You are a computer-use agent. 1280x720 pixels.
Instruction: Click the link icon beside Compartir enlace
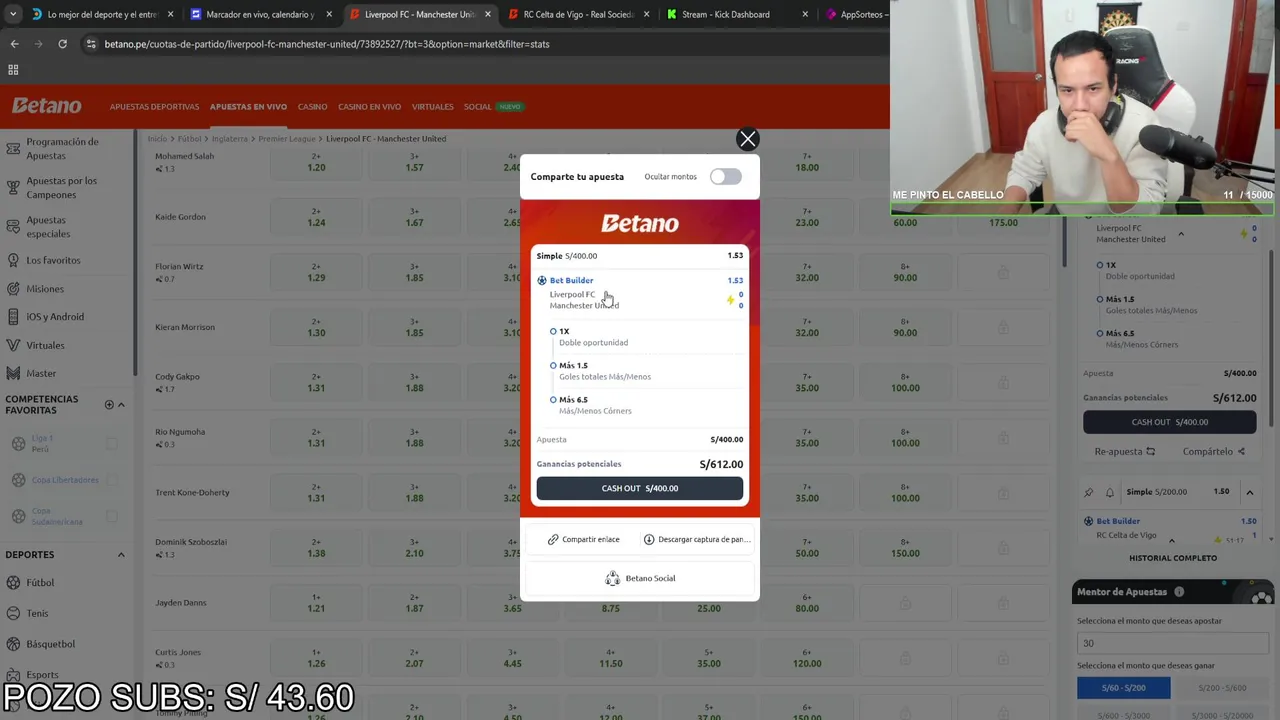click(553, 539)
